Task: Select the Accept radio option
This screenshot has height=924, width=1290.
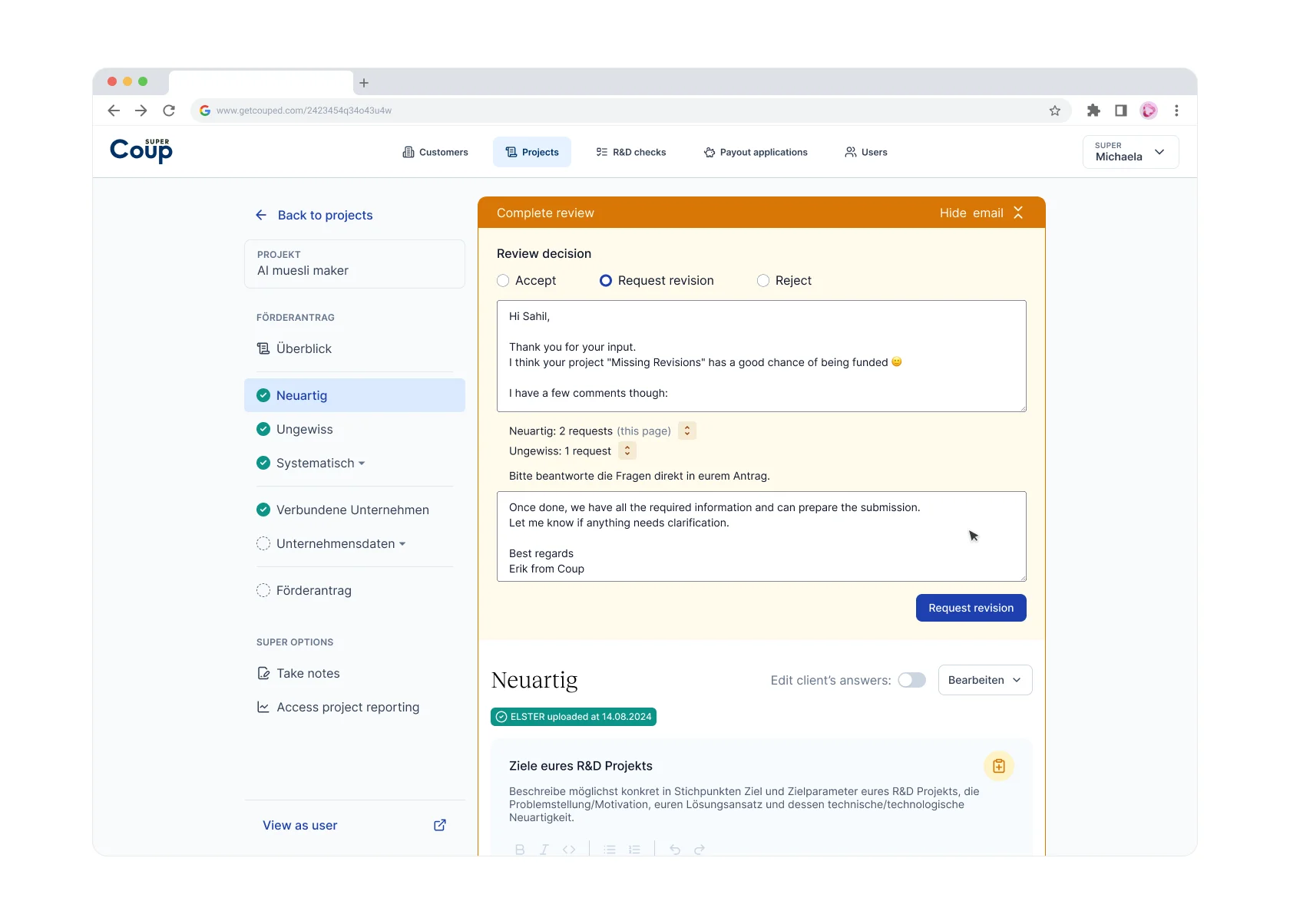Action: click(x=503, y=281)
